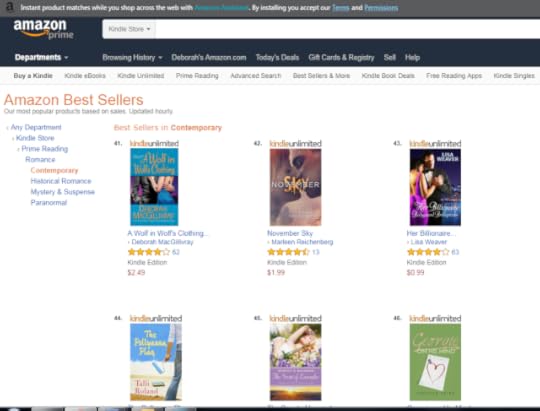Open the November Sky title link

tap(290, 233)
